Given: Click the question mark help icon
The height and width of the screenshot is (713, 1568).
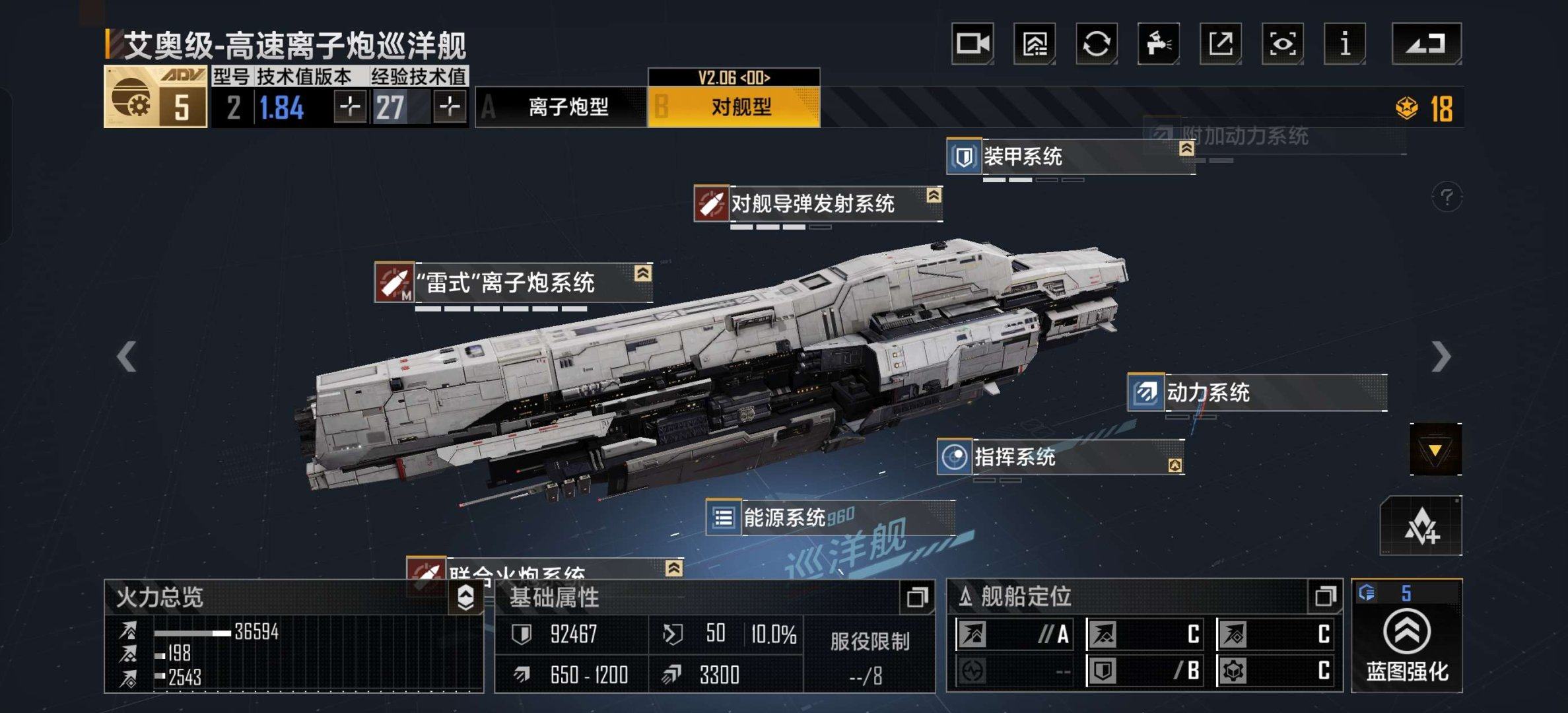Looking at the screenshot, I should pos(1447,197).
